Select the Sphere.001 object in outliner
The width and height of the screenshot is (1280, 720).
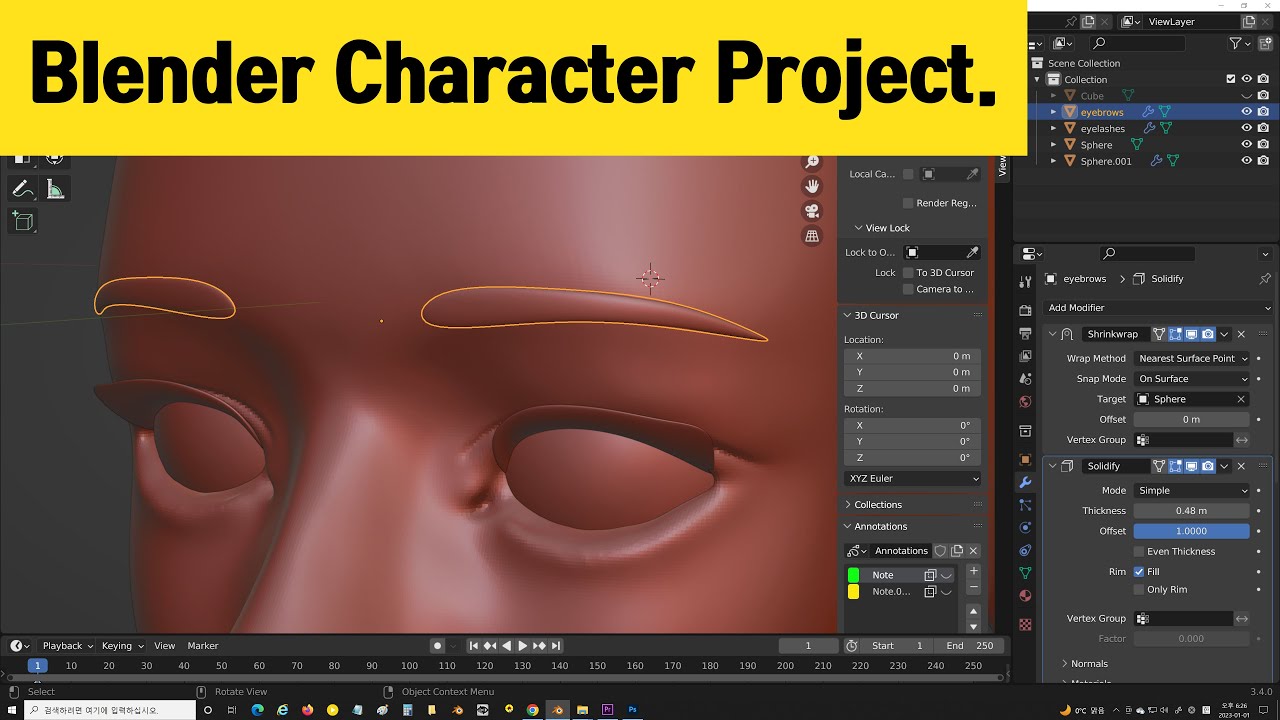[x=1106, y=161]
